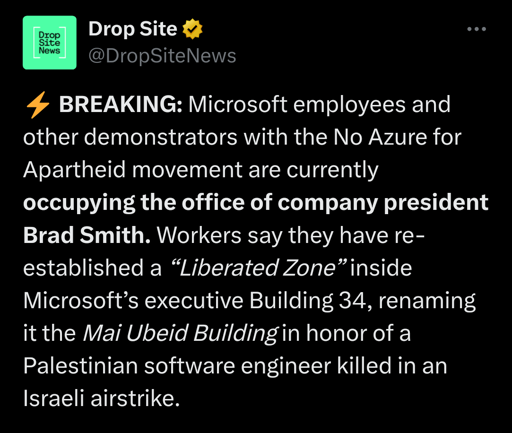Image resolution: width=512 pixels, height=433 pixels.
Task: Click the words Microsoft employees and
Action: (x=319, y=104)
